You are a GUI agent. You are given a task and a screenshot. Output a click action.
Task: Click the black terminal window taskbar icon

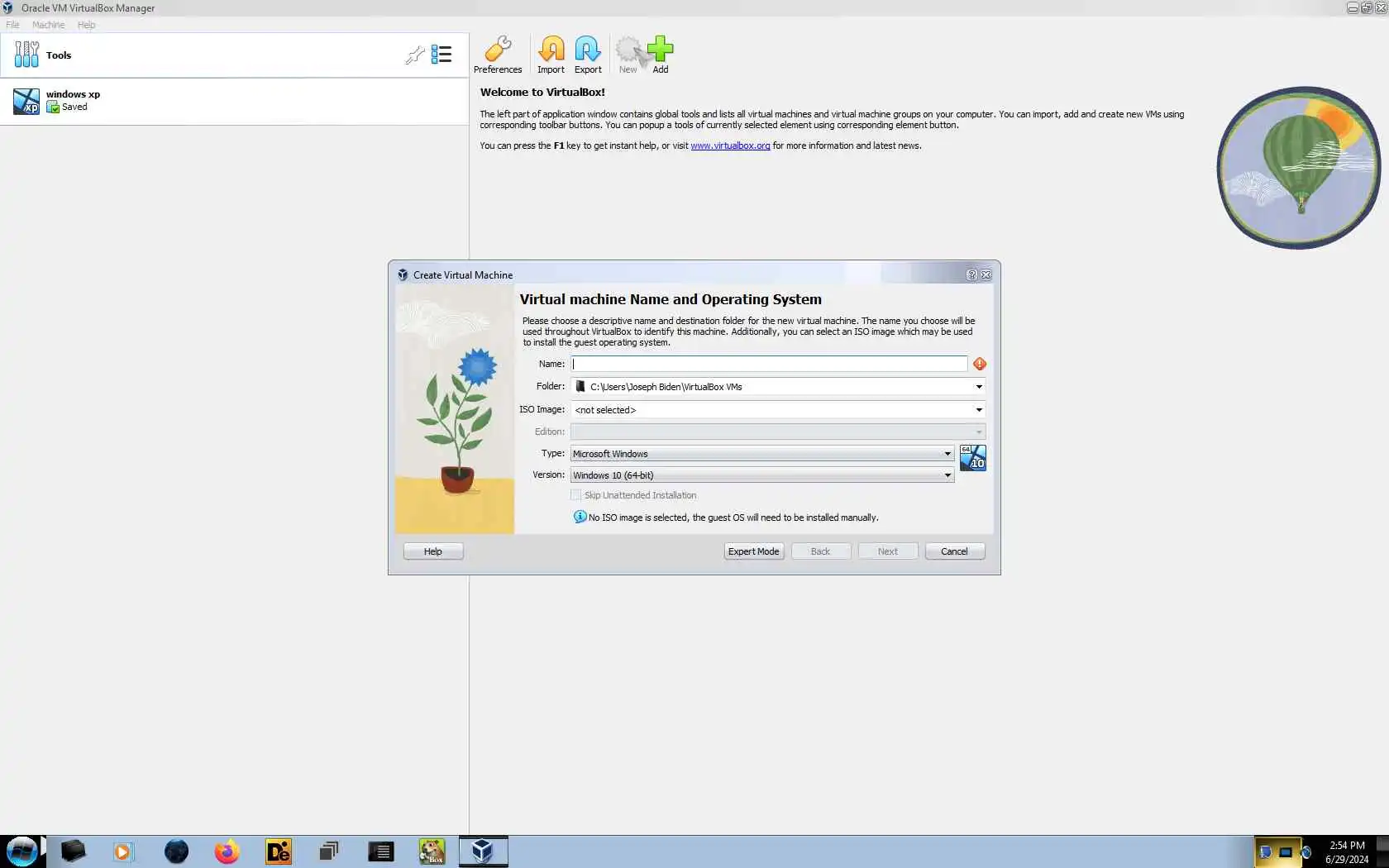380,851
